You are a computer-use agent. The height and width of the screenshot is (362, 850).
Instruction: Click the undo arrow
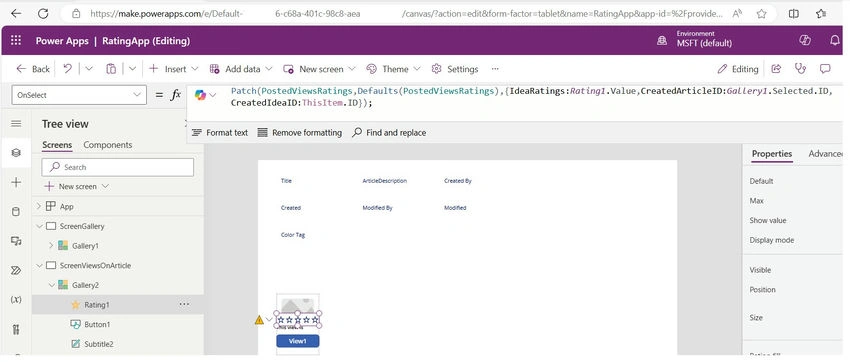tap(68, 69)
